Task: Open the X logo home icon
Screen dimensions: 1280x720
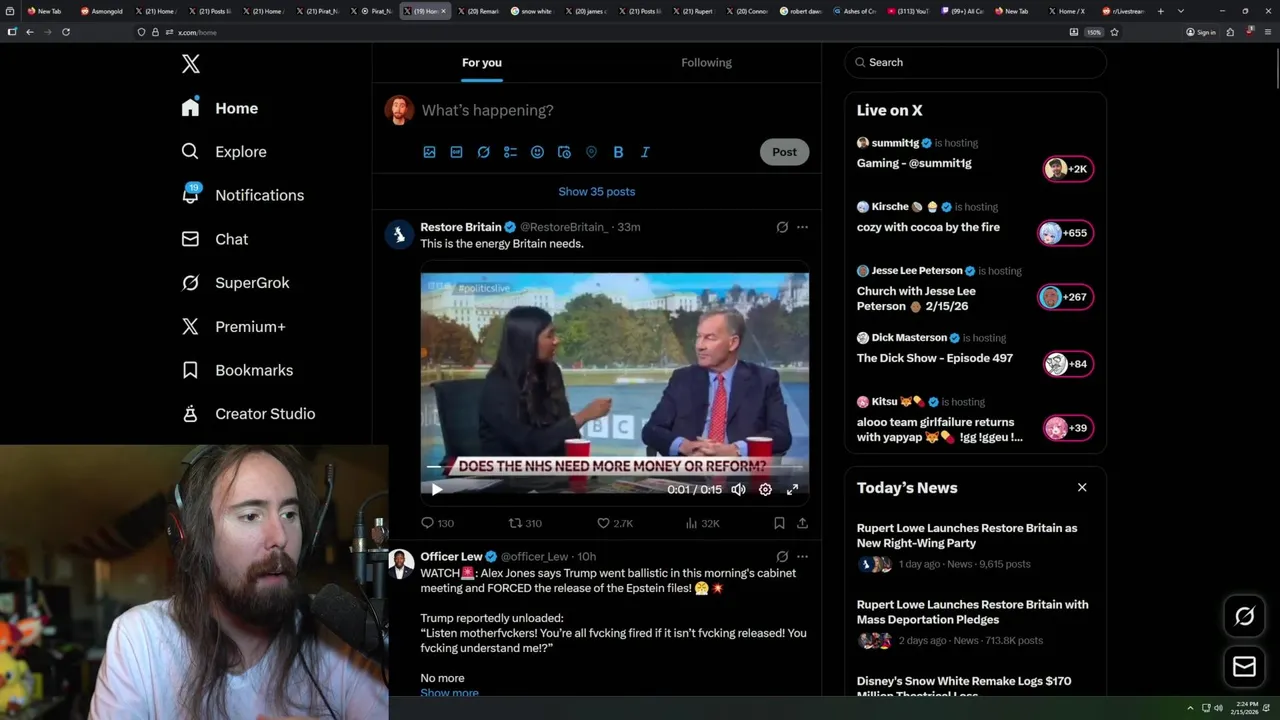Action: (191, 64)
